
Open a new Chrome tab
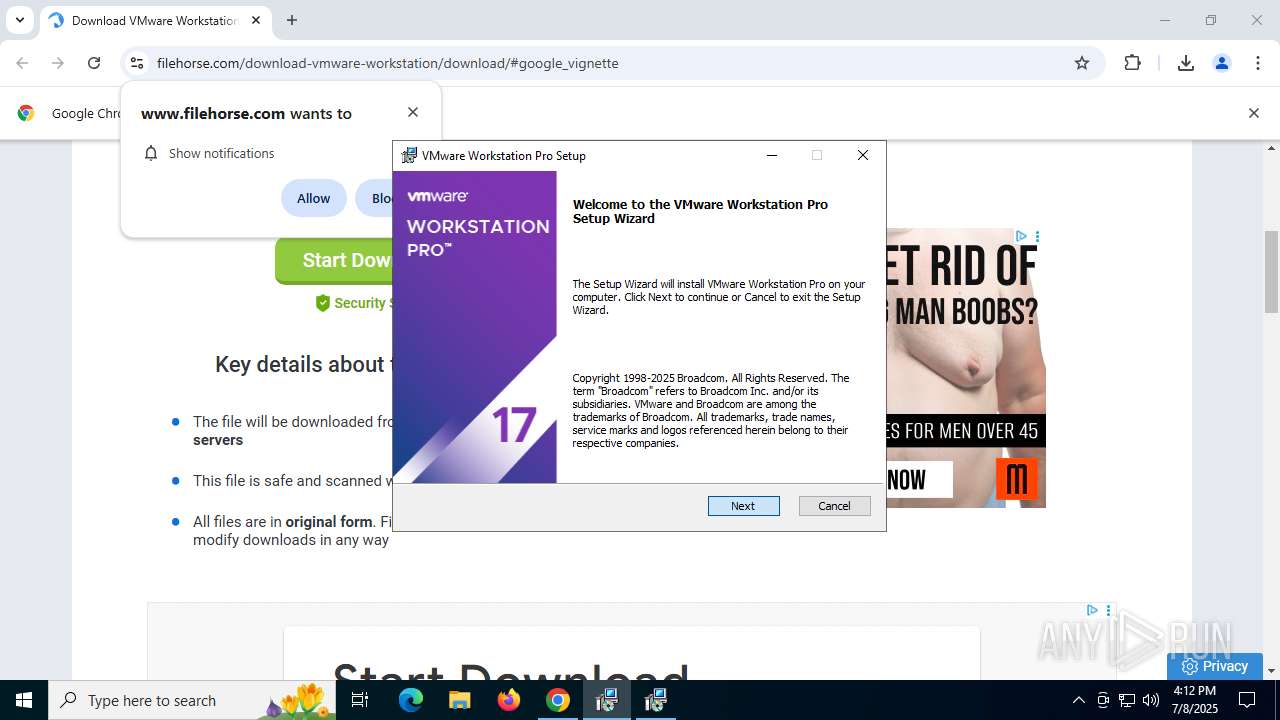tap(292, 20)
